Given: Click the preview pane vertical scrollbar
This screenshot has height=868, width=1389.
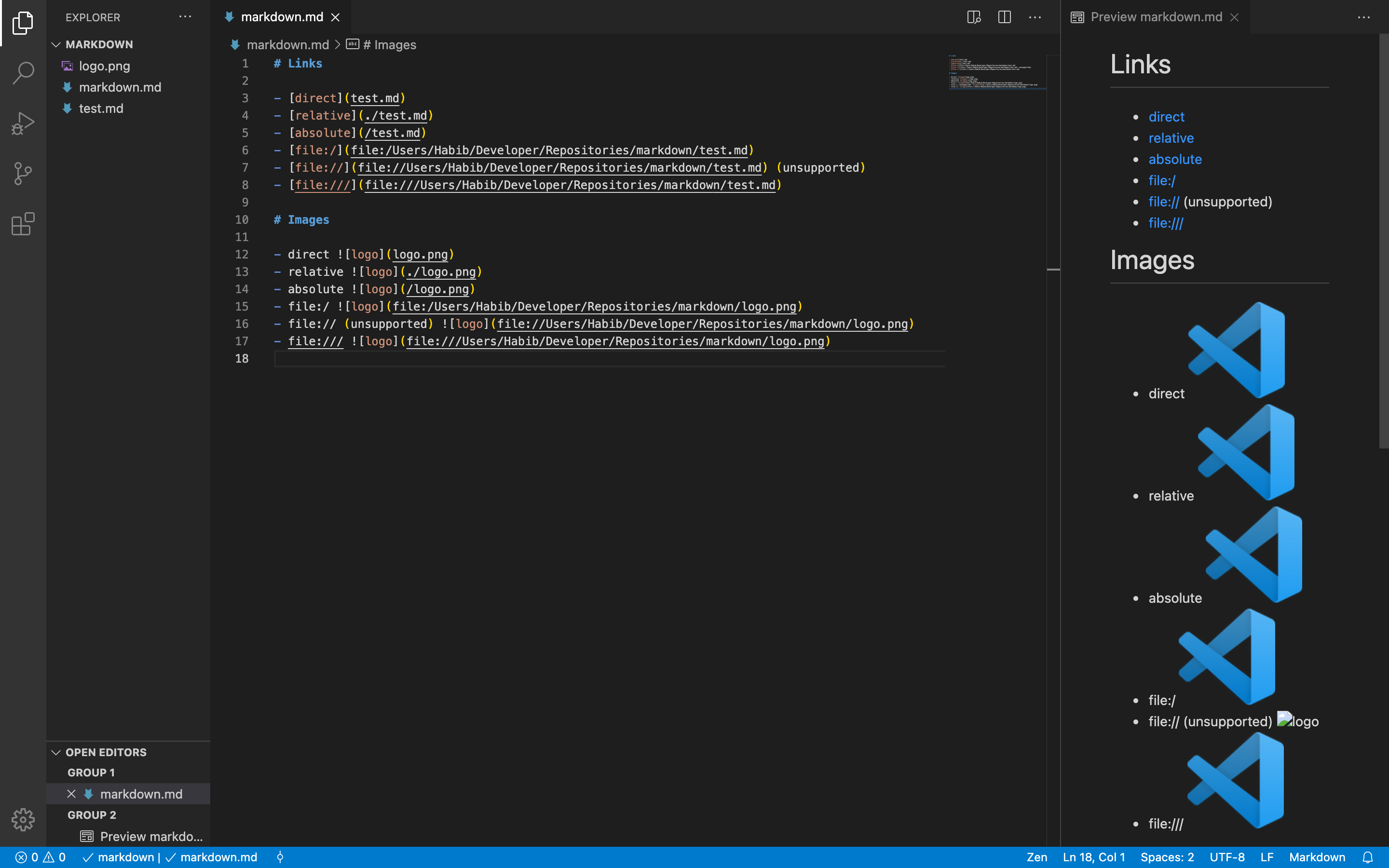Looking at the screenshot, I should 1384,241.
